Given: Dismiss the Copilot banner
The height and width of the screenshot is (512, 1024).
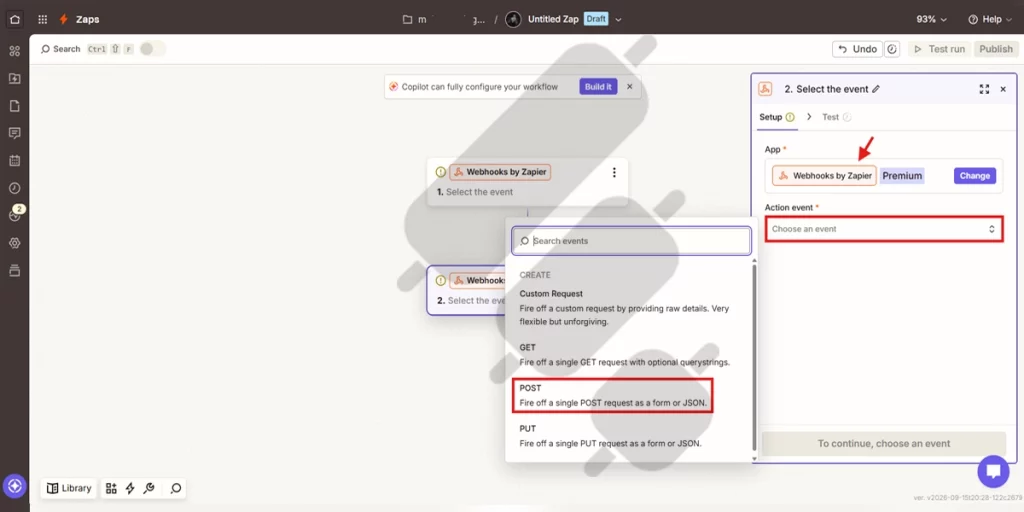Looking at the screenshot, I should point(630,87).
